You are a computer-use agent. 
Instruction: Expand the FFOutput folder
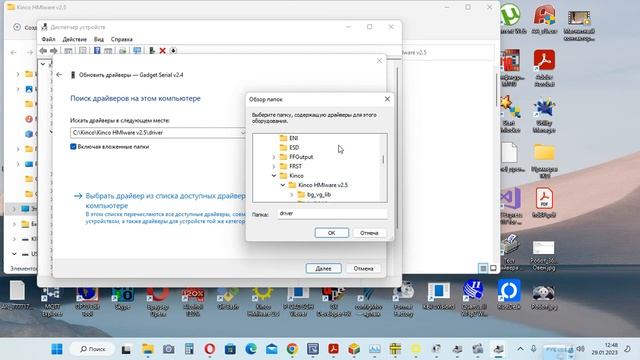(274, 157)
